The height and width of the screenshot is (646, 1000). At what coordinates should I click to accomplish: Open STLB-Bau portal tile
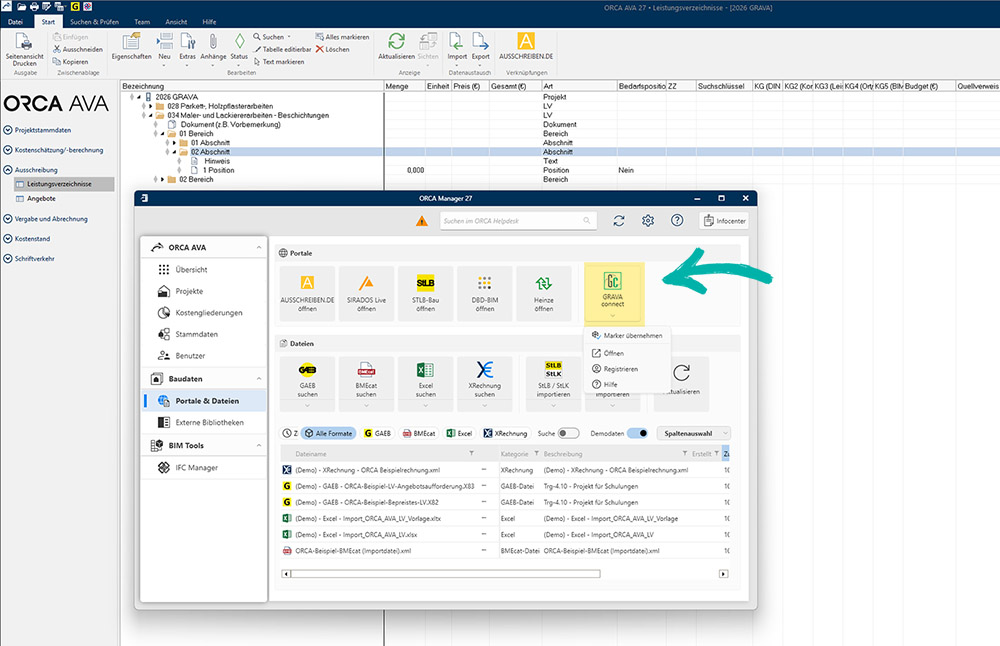[425, 293]
